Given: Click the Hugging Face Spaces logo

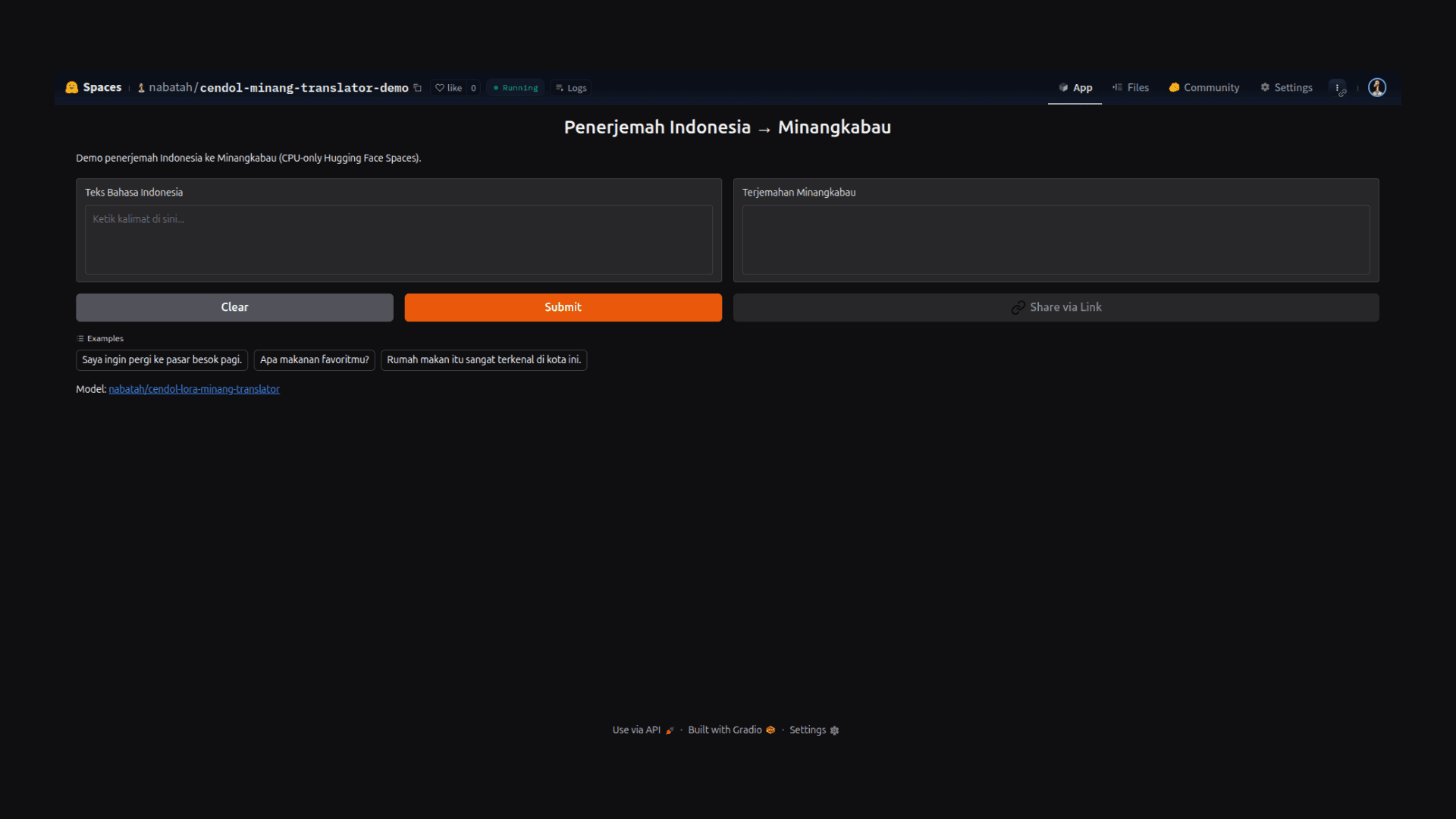Looking at the screenshot, I should pos(72,87).
